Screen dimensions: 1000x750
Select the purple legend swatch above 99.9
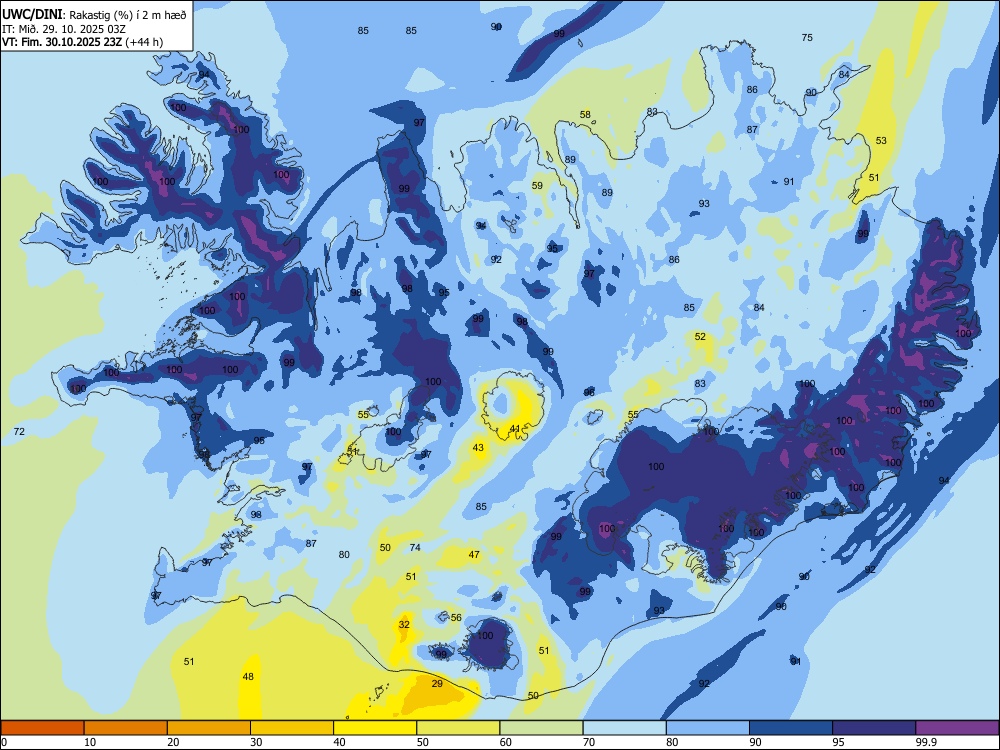coord(957,728)
